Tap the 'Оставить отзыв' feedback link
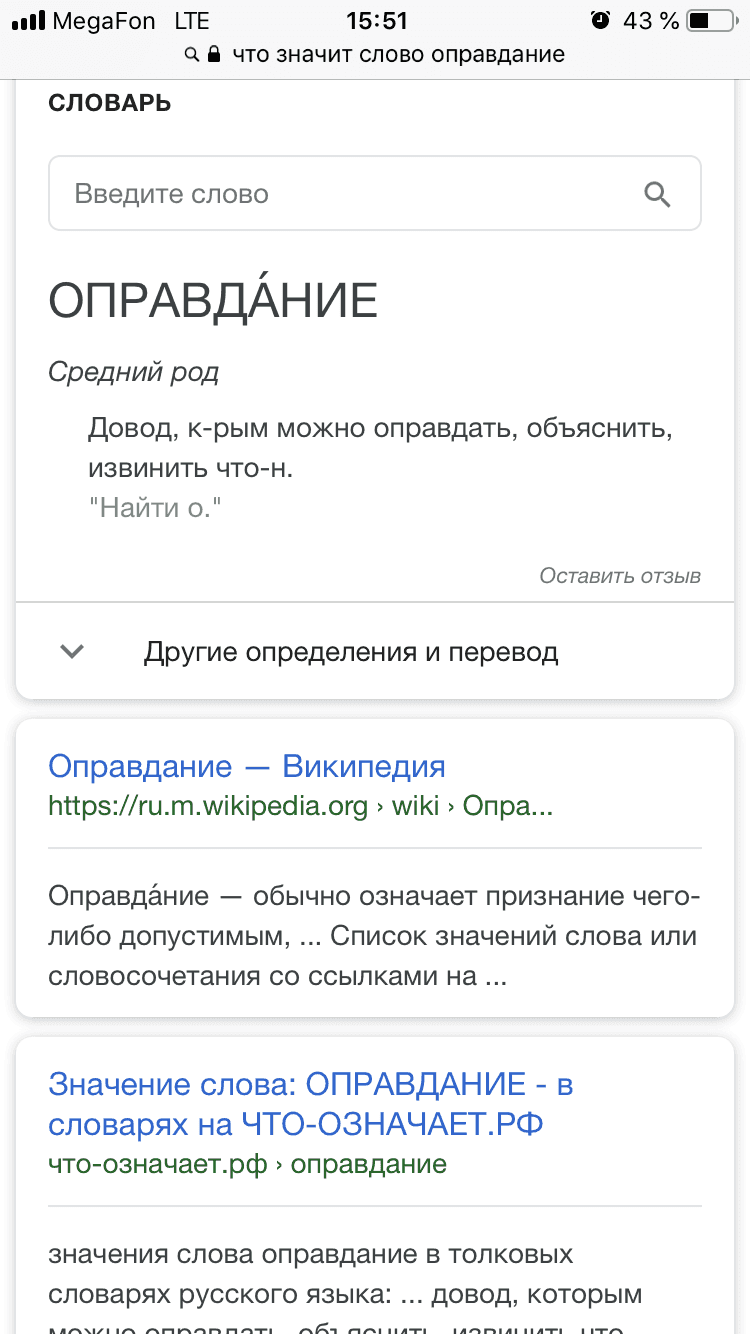The image size is (750, 1334). pos(620,576)
